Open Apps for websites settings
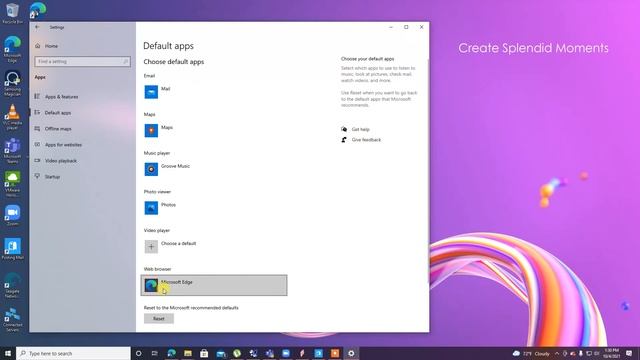The height and width of the screenshot is (360, 640). (x=63, y=144)
